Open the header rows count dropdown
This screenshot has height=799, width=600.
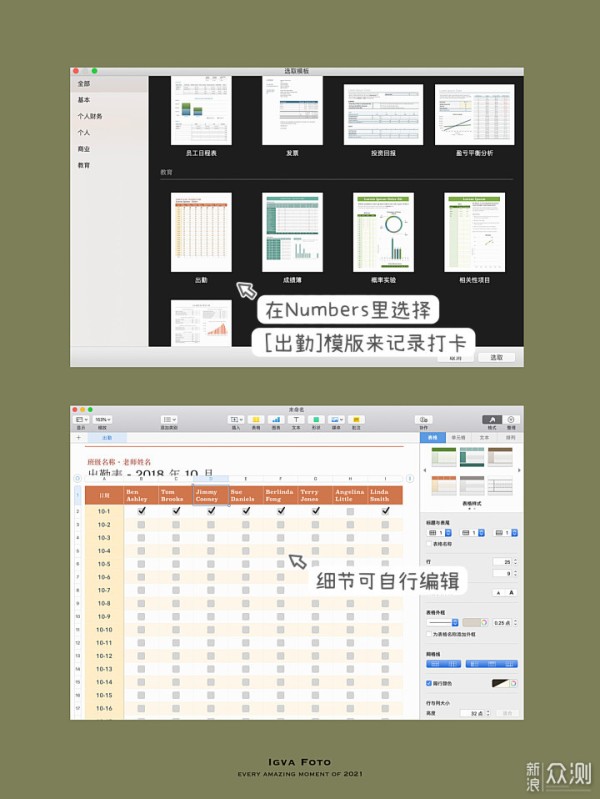tap(472, 532)
